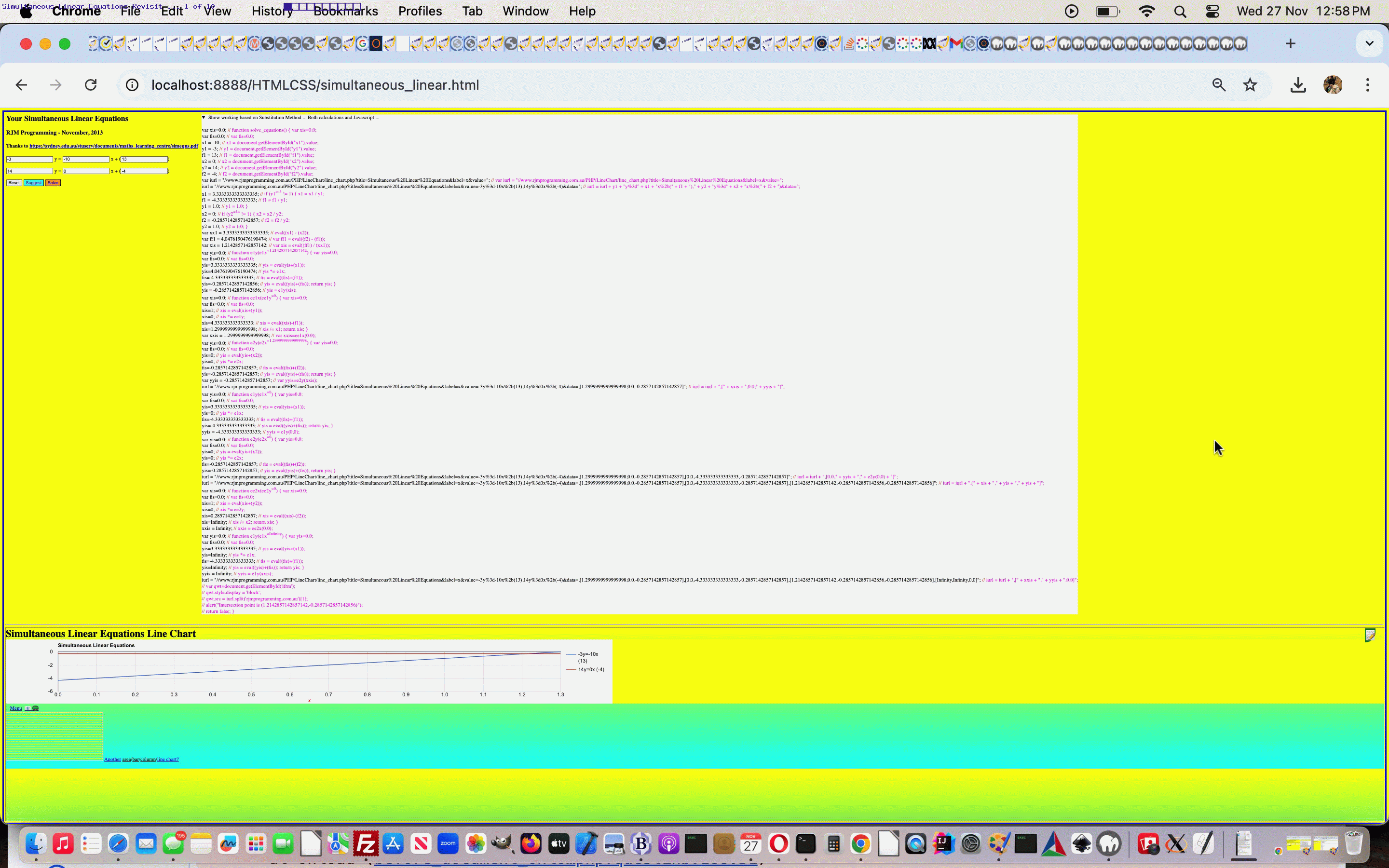Collapse the Show working disclosure triangle
1389x868 pixels.
pos(204,117)
